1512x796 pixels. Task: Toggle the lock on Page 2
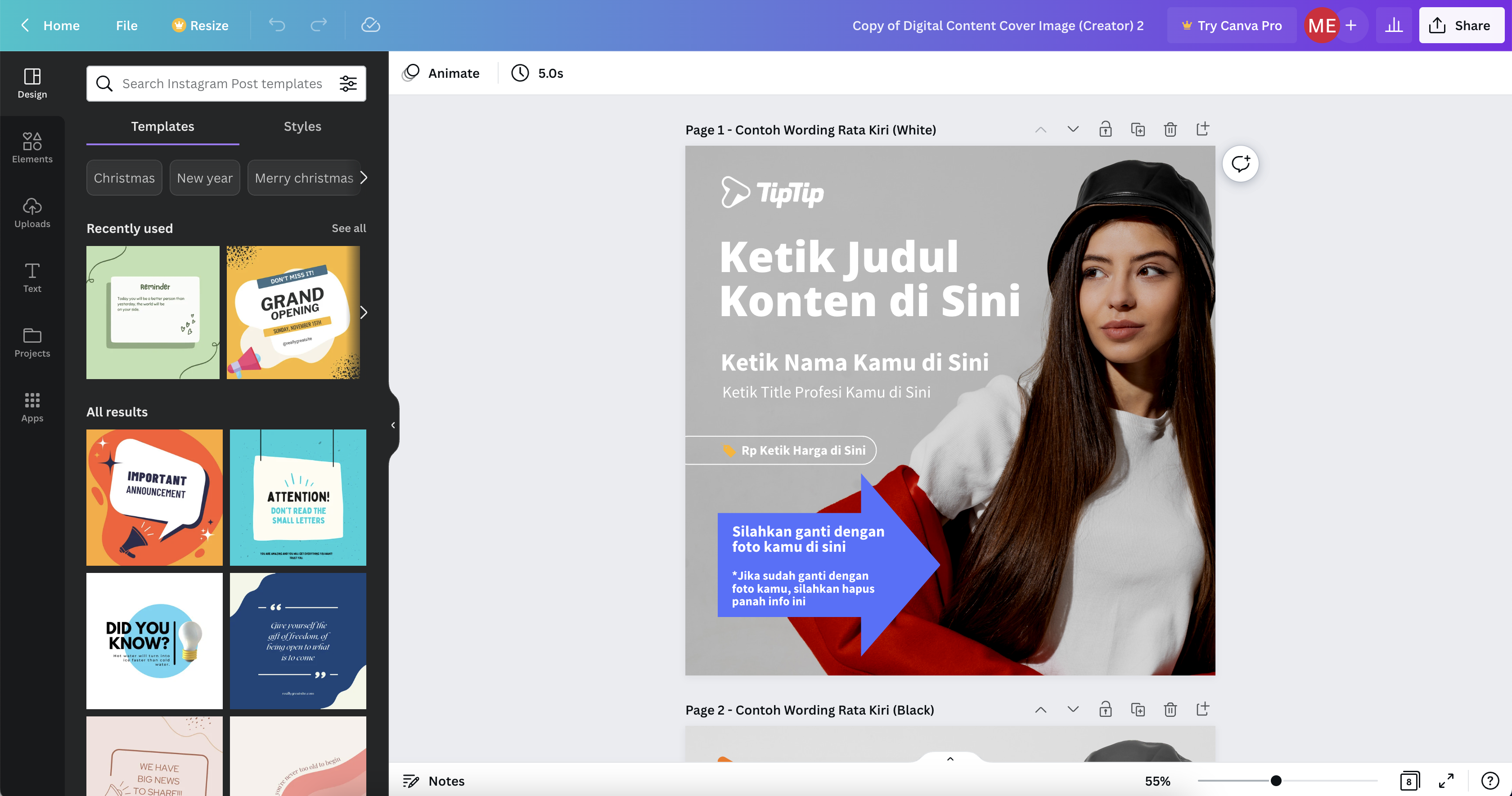click(x=1105, y=710)
